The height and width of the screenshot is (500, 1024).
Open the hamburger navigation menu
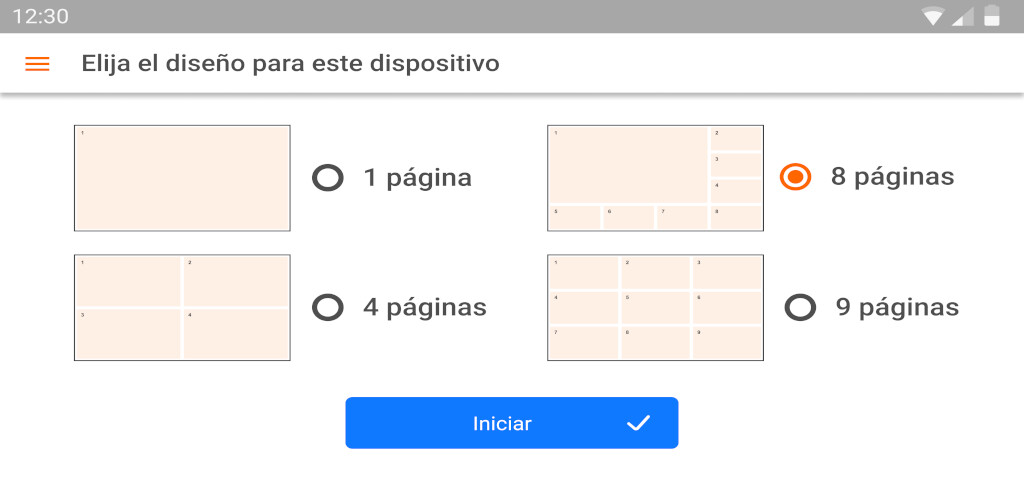point(37,64)
